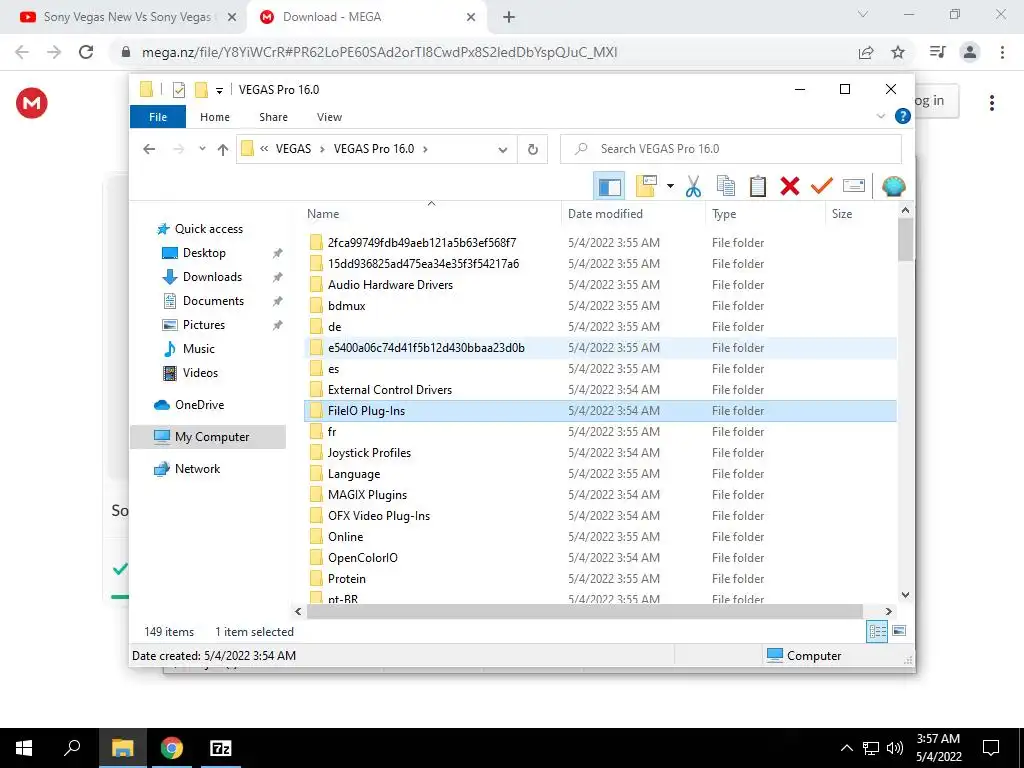The height and width of the screenshot is (768, 1024).
Task: Click the horizontal scrollbar in file list
Action: (x=584, y=611)
